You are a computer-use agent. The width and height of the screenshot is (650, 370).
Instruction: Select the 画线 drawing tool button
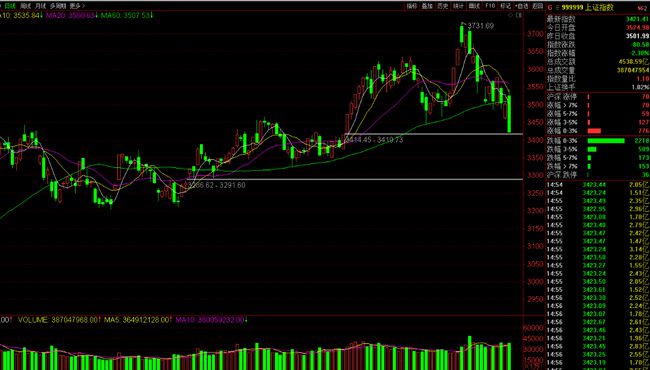coord(474,6)
